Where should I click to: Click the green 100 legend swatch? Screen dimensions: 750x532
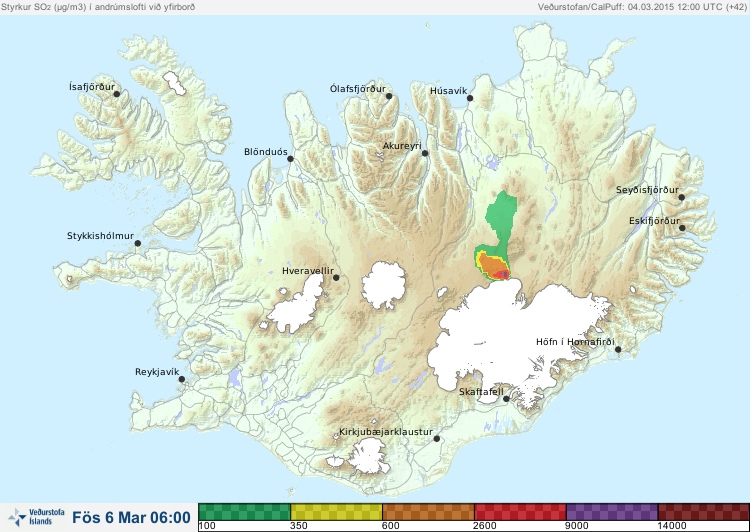[245, 512]
